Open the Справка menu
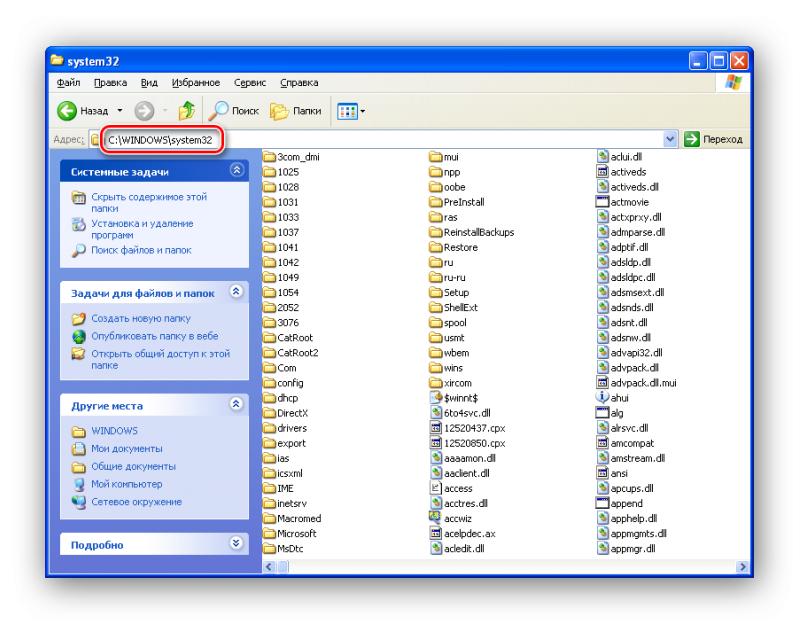Image resolution: width=800 pixels, height=624 pixels. tap(299, 83)
